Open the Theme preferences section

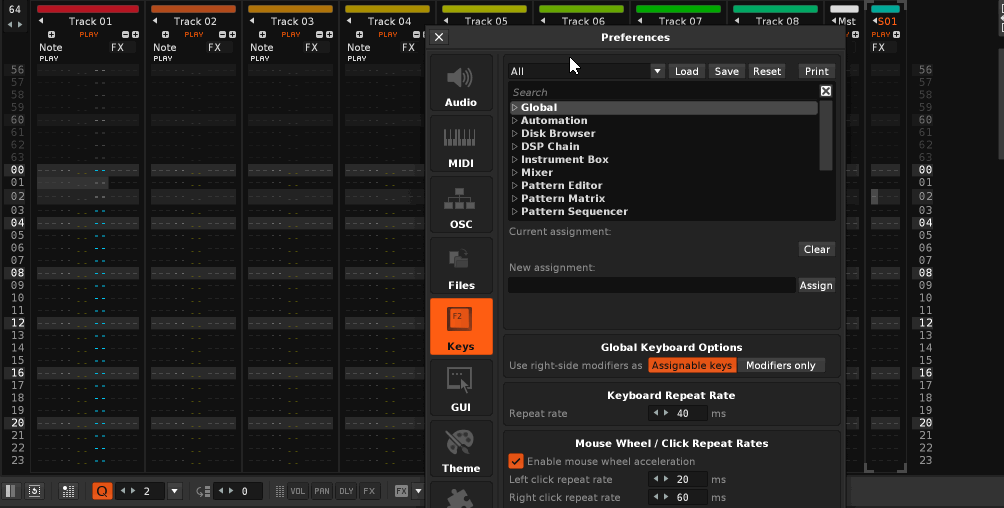(461, 451)
